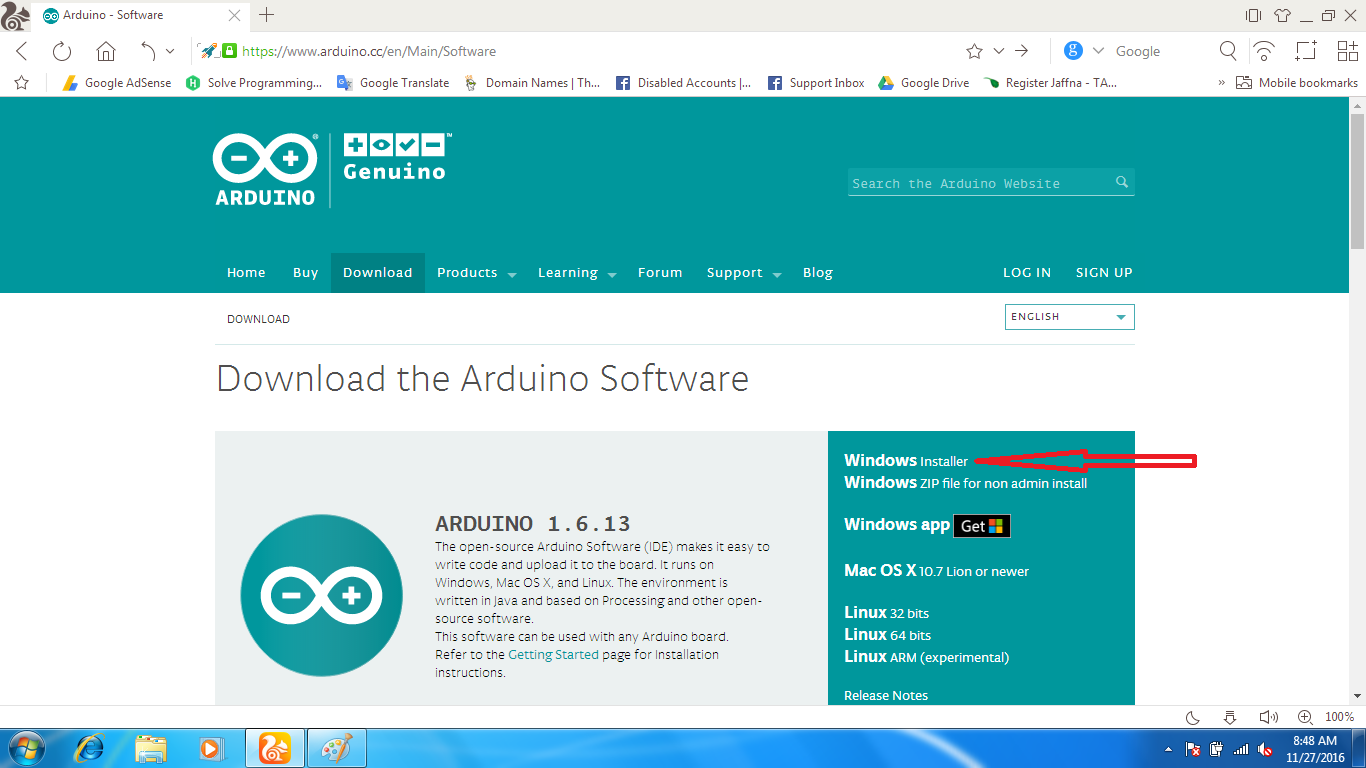Image resolution: width=1366 pixels, height=768 pixels.
Task: Click the Arduino website search magnifier icon
Action: tap(1121, 182)
